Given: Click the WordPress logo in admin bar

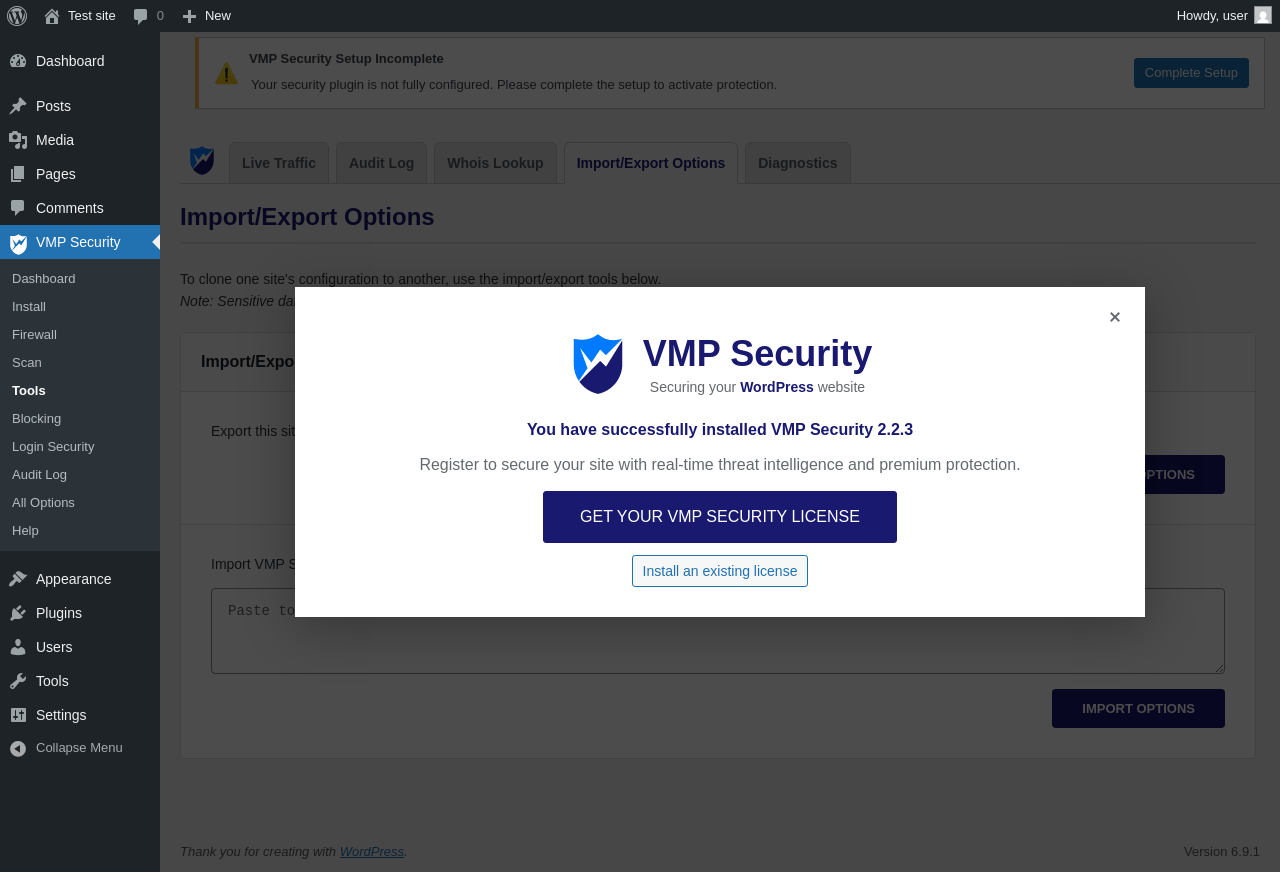Looking at the screenshot, I should (17, 16).
